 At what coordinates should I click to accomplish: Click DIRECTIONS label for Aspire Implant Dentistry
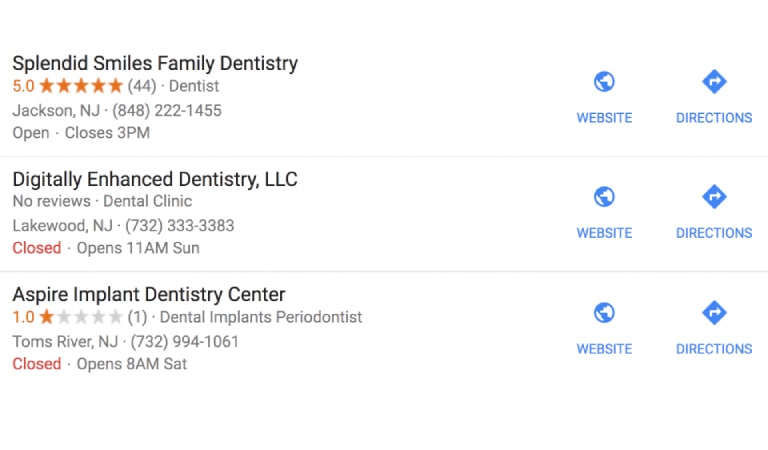tap(714, 349)
